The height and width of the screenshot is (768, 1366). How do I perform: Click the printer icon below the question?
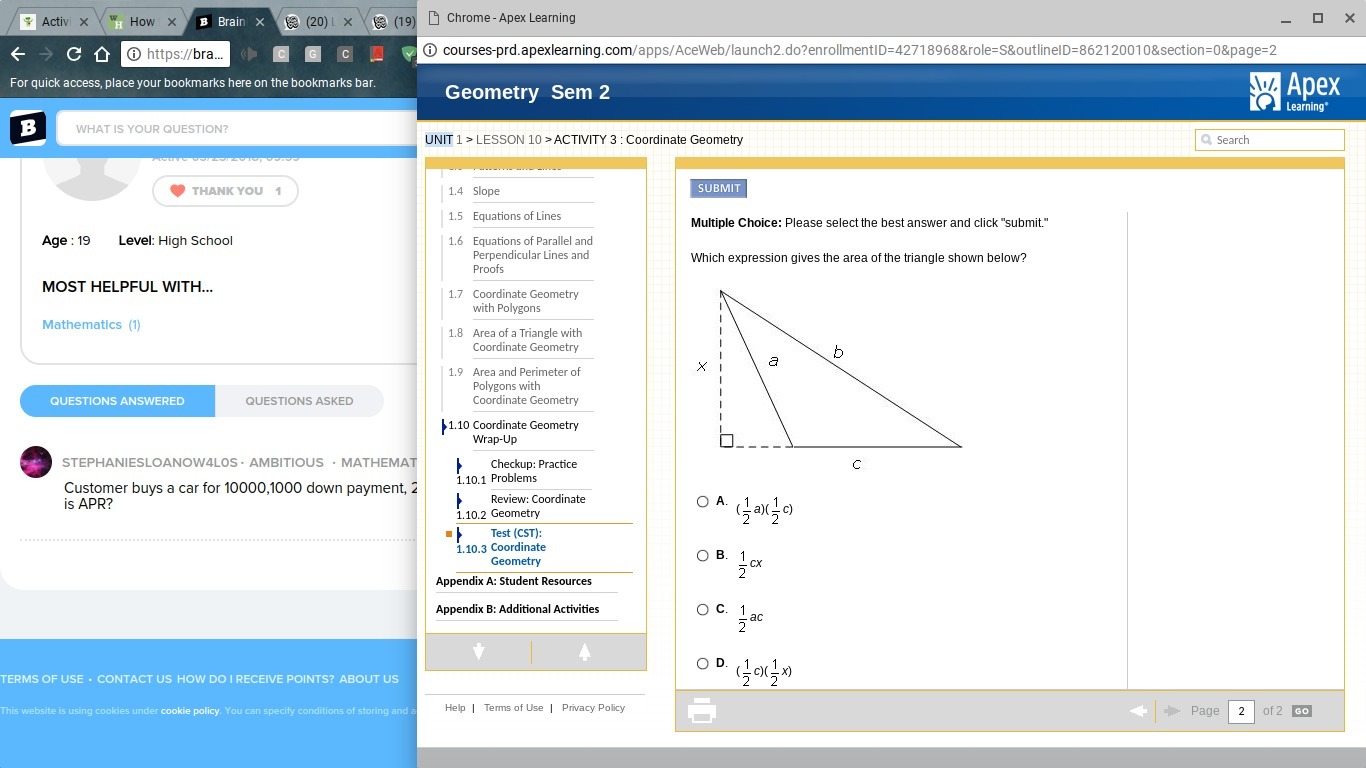pos(702,711)
